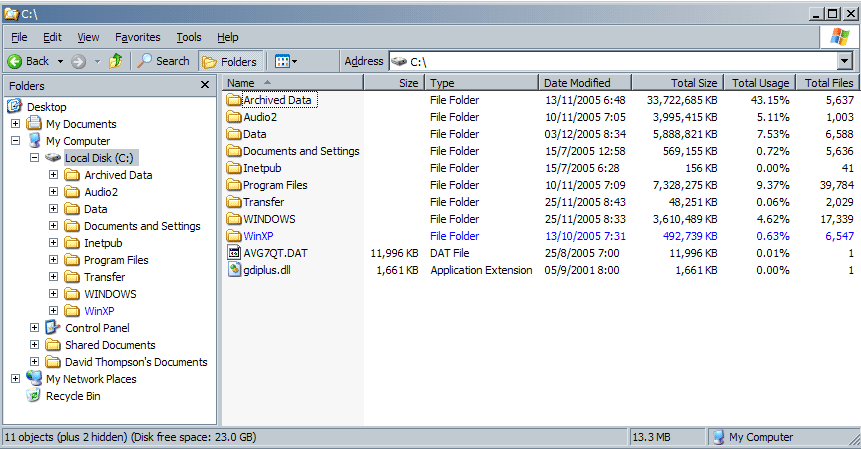Open the Address bar dropdown
This screenshot has height=449, width=861.
click(845, 61)
